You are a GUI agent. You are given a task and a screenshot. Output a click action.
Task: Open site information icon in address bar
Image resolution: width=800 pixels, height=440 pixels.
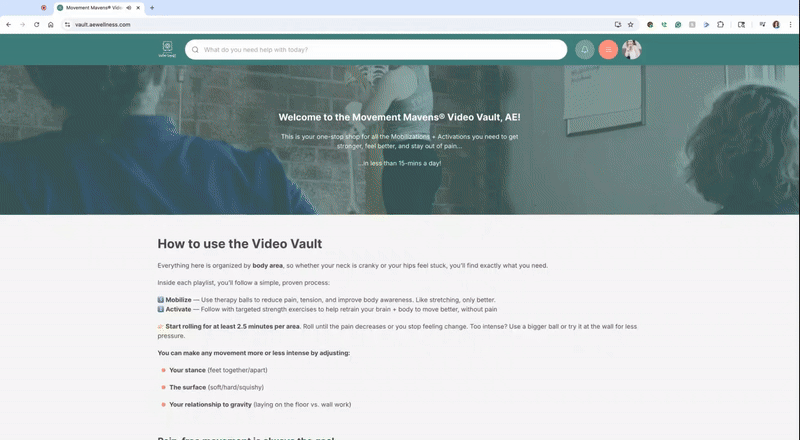[x=67, y=25]
